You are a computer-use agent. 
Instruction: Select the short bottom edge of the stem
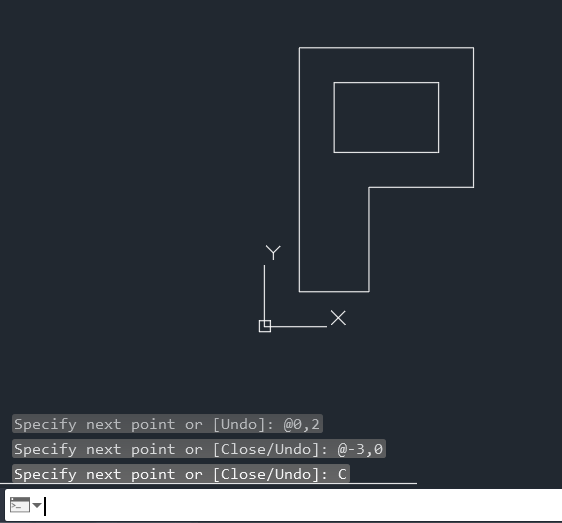coord(334,291)
